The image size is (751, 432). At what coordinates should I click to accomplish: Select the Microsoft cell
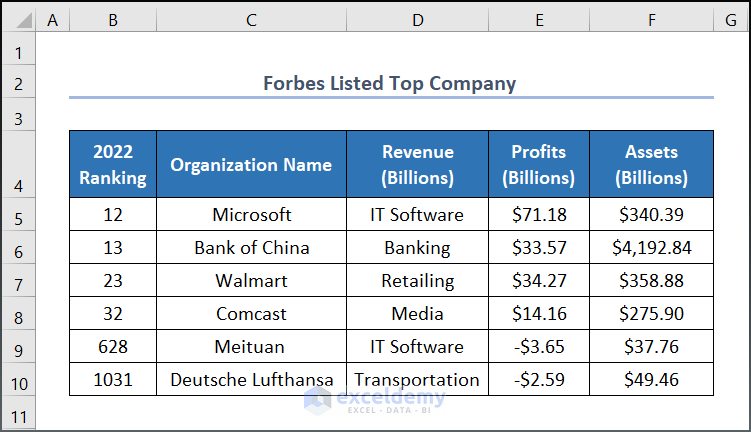click(x=251, y=215)
